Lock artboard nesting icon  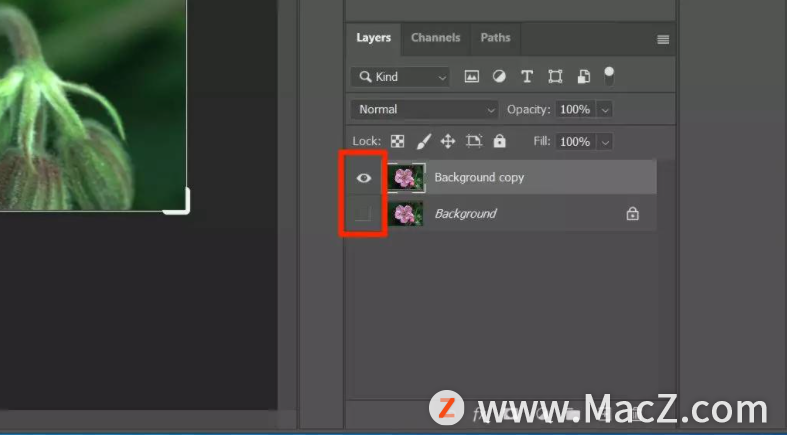pyautogui.click(x=474, y=141)
